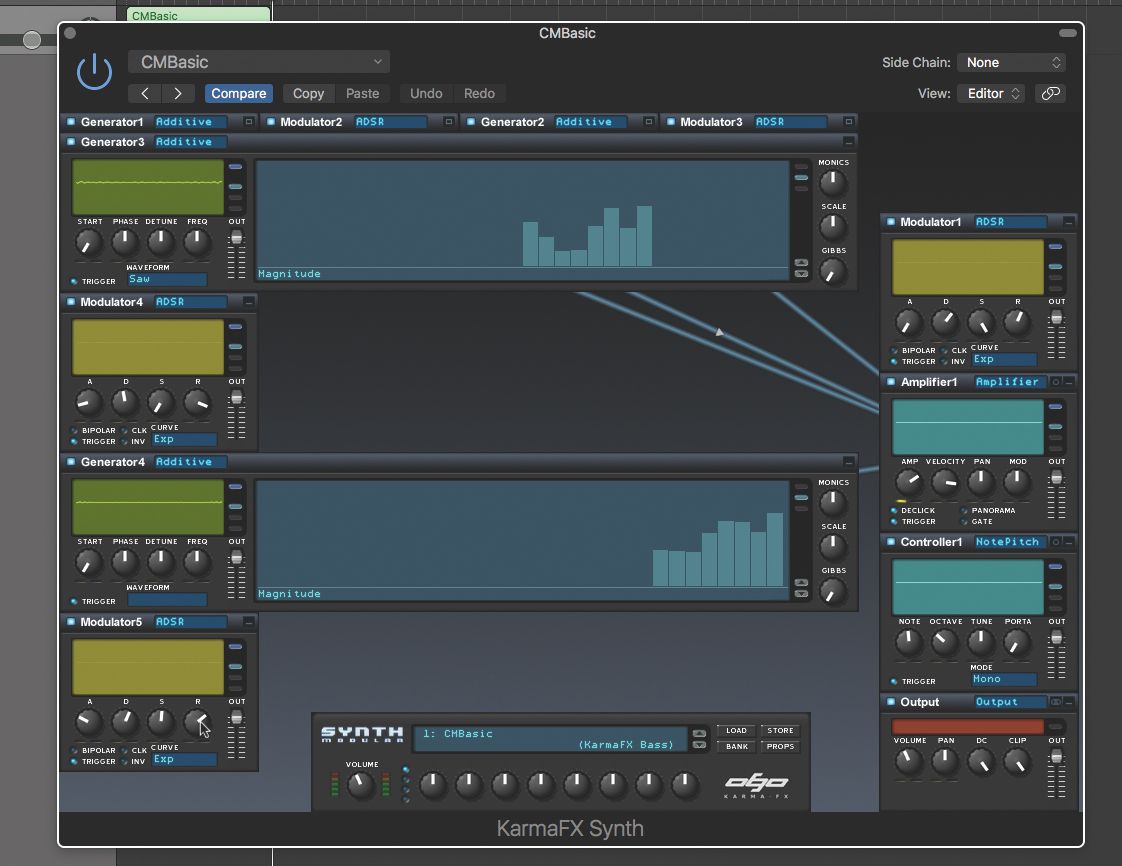Open the Side Chain dropdown
This screenshot has width=1122, height=866.
pos(1011,62)
